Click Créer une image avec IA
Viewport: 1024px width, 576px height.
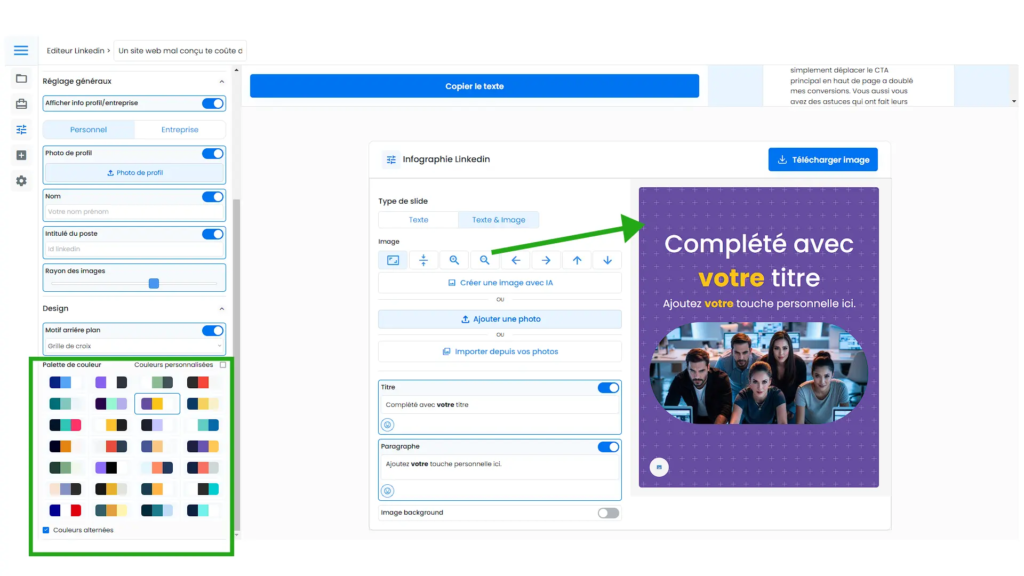[500, 283]
